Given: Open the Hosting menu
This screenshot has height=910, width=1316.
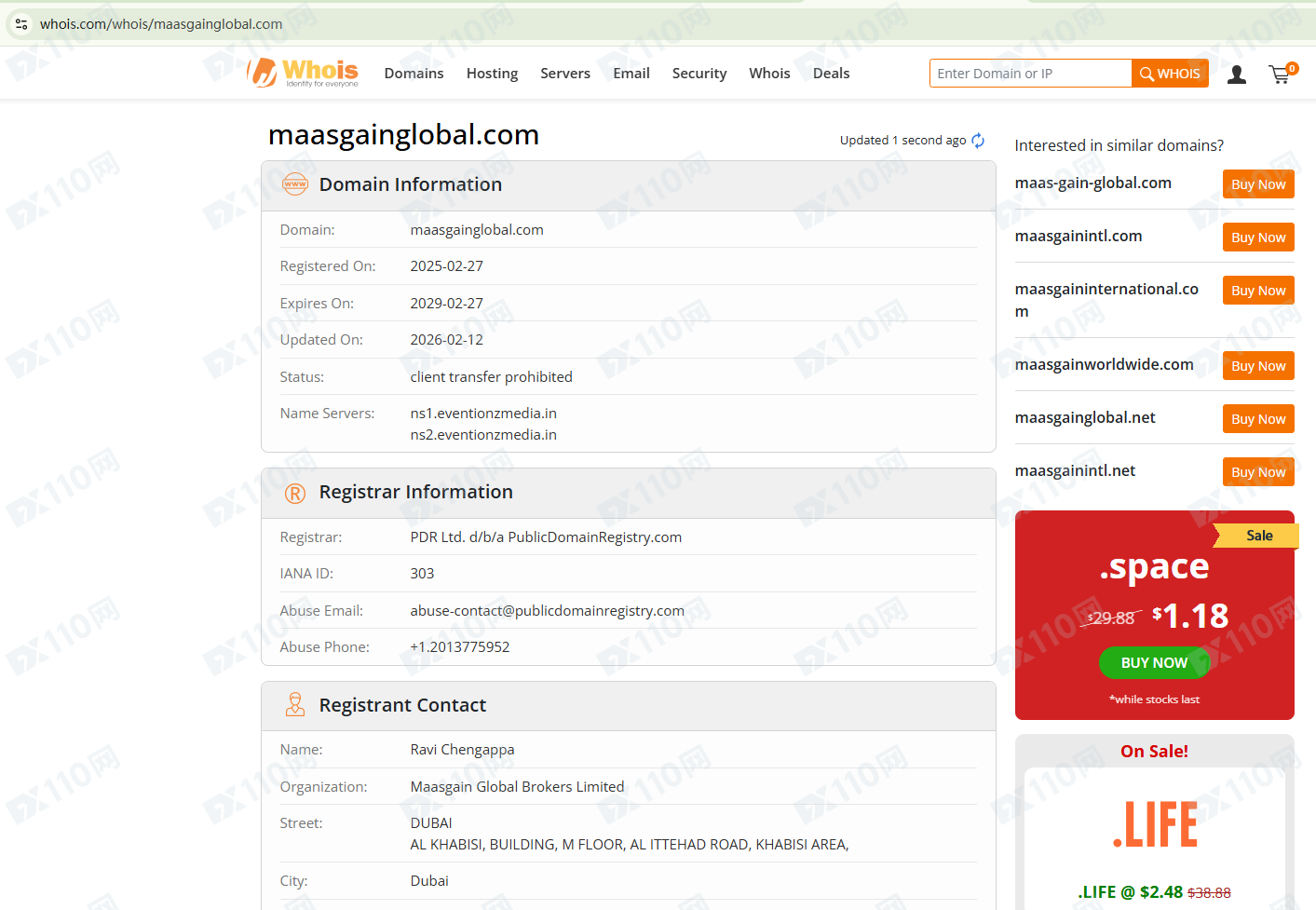Looking at the screenshot, I should click(492, 74).
